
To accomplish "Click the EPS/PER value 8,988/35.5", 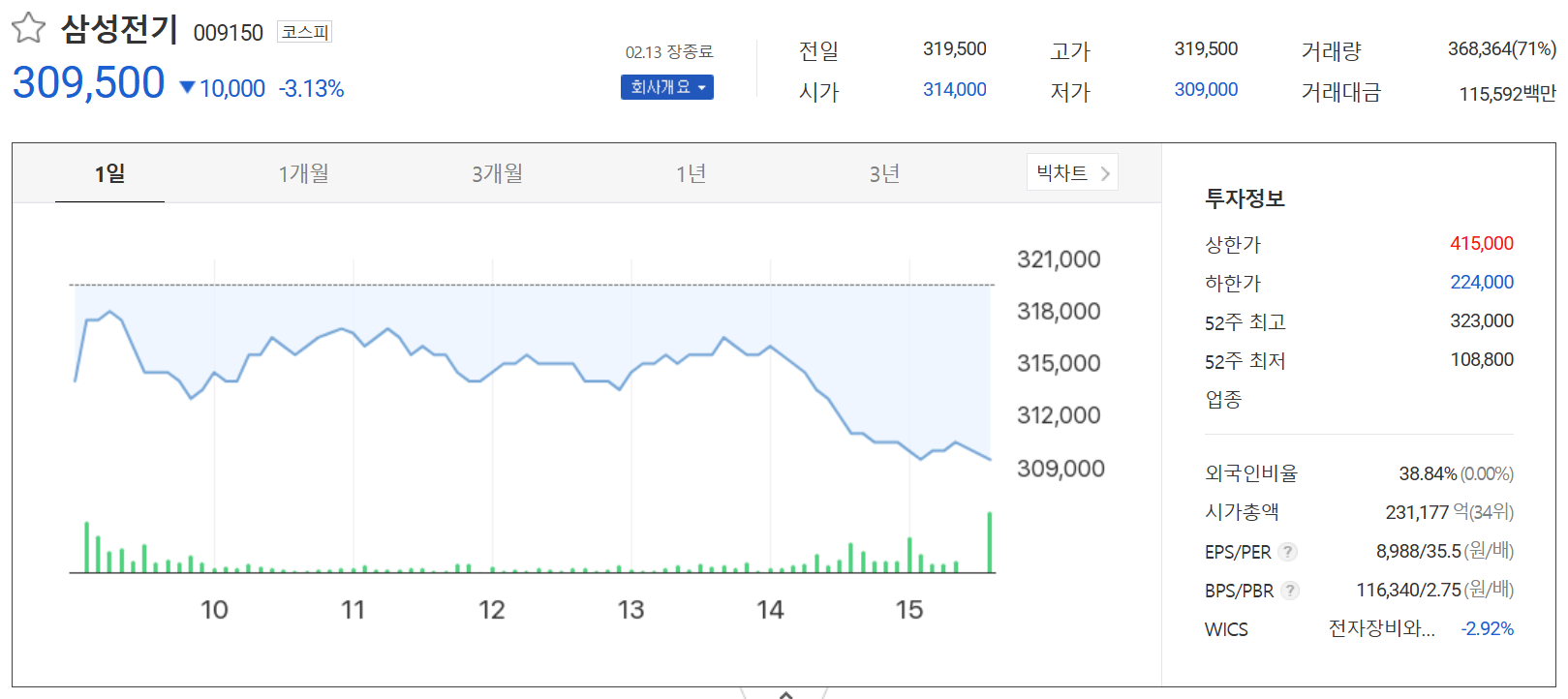I will tap(1418, 552).
